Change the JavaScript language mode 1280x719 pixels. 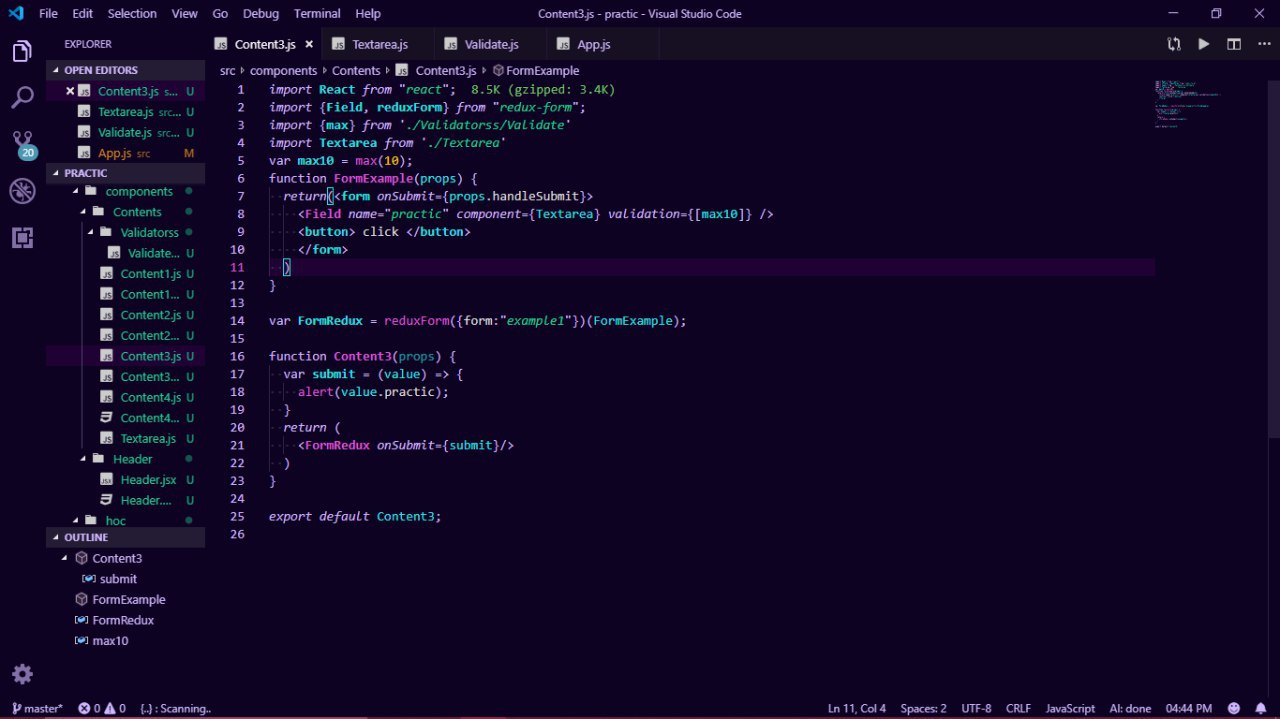click(1070, 708)
